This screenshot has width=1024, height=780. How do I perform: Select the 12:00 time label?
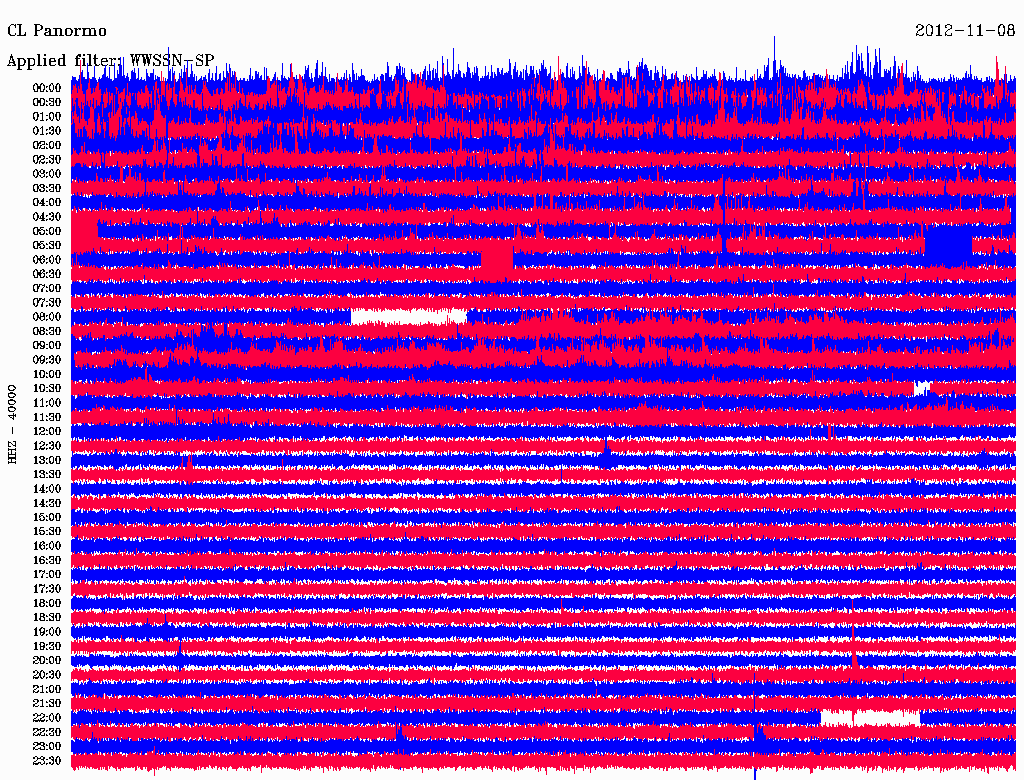point(47,432)
